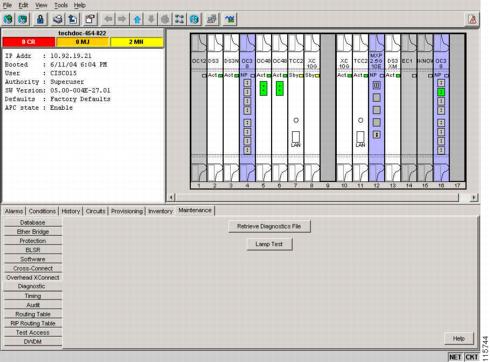This screenshot has height=362, width=490.
Task: Click the network view icon with four nodes
Action: [179, 19]
